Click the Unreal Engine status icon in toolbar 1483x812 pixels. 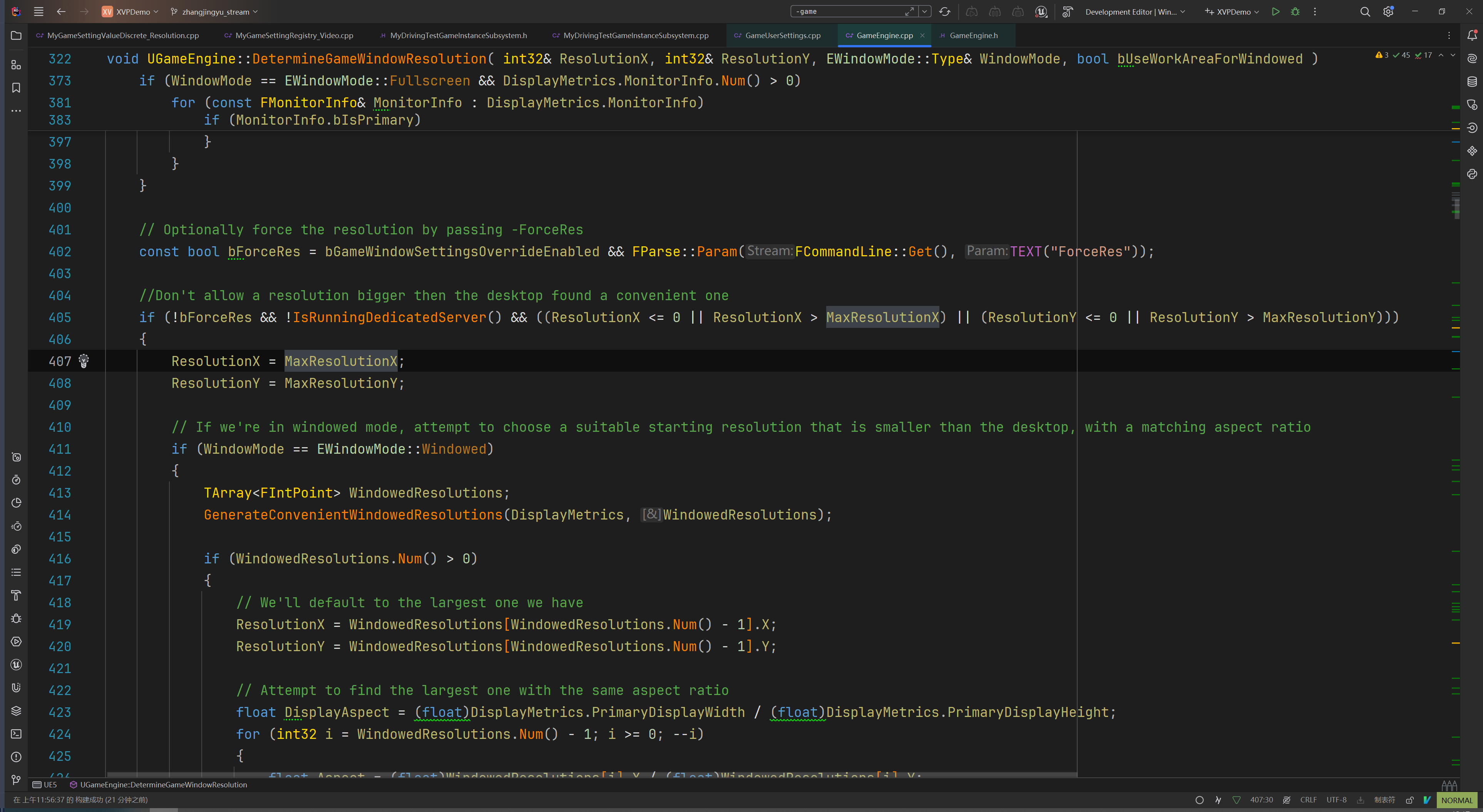pos(1041,12)
